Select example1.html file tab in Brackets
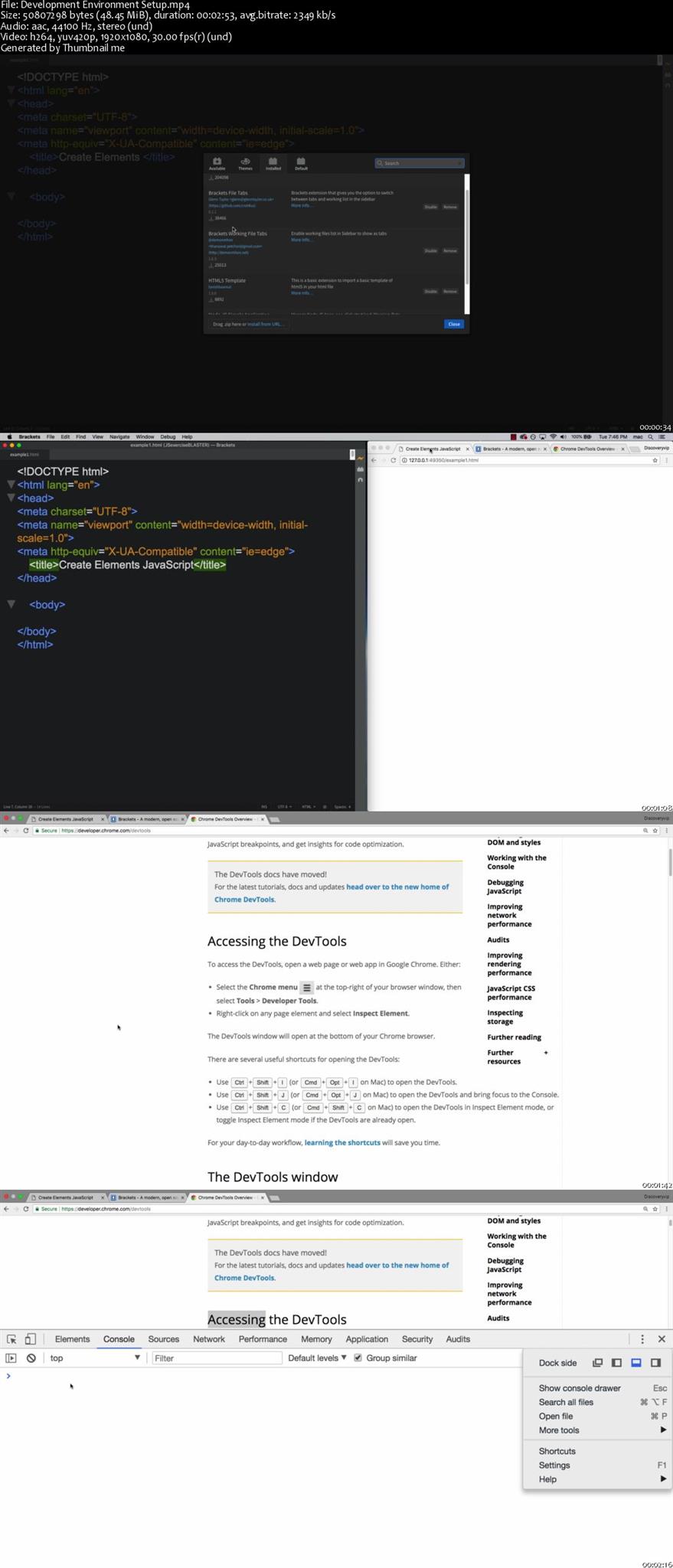Screen dimensions: 673x1568 (25, 454)
